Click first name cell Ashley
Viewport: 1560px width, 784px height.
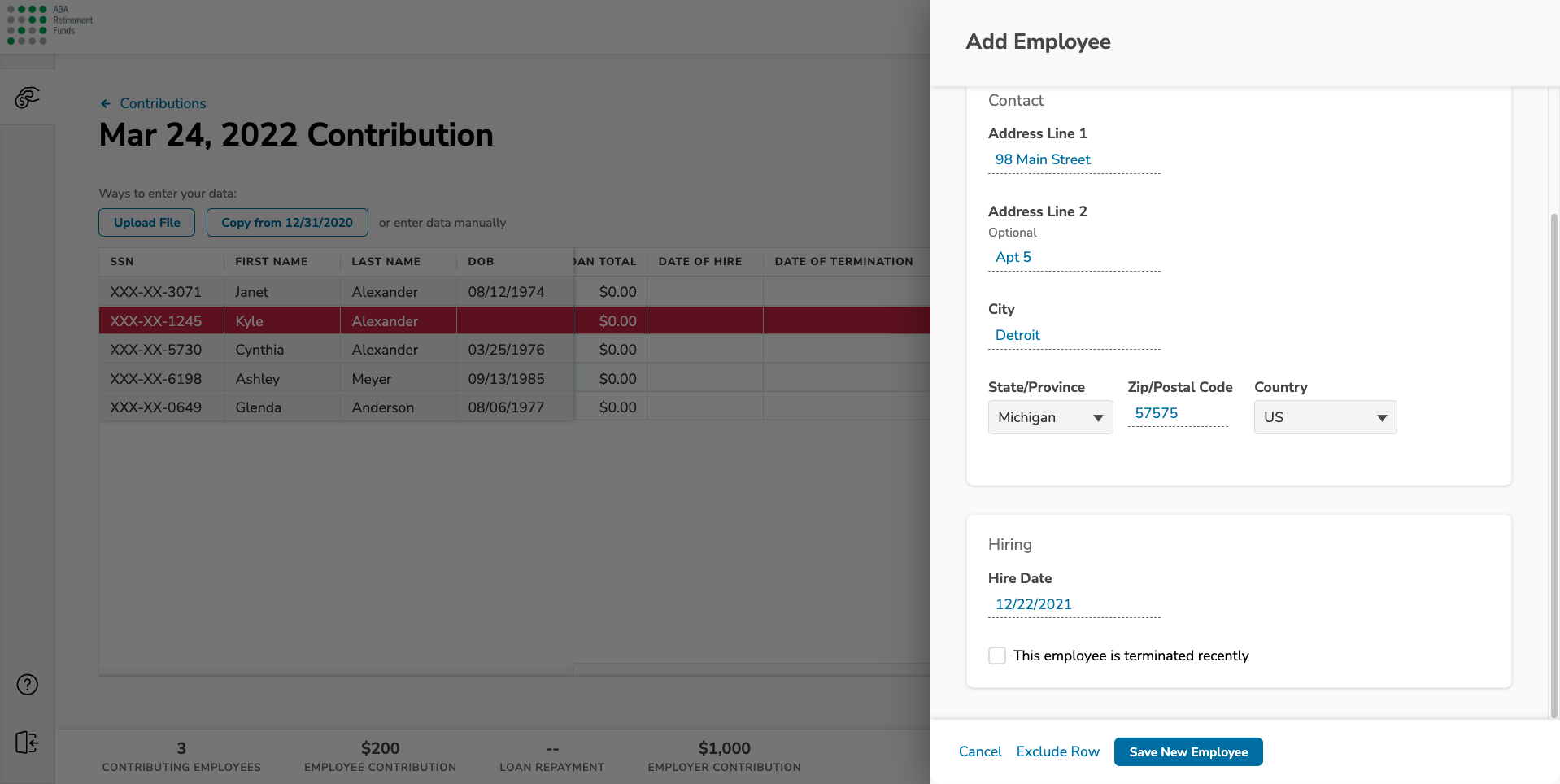pyautogui.click(x=282, y=379)
